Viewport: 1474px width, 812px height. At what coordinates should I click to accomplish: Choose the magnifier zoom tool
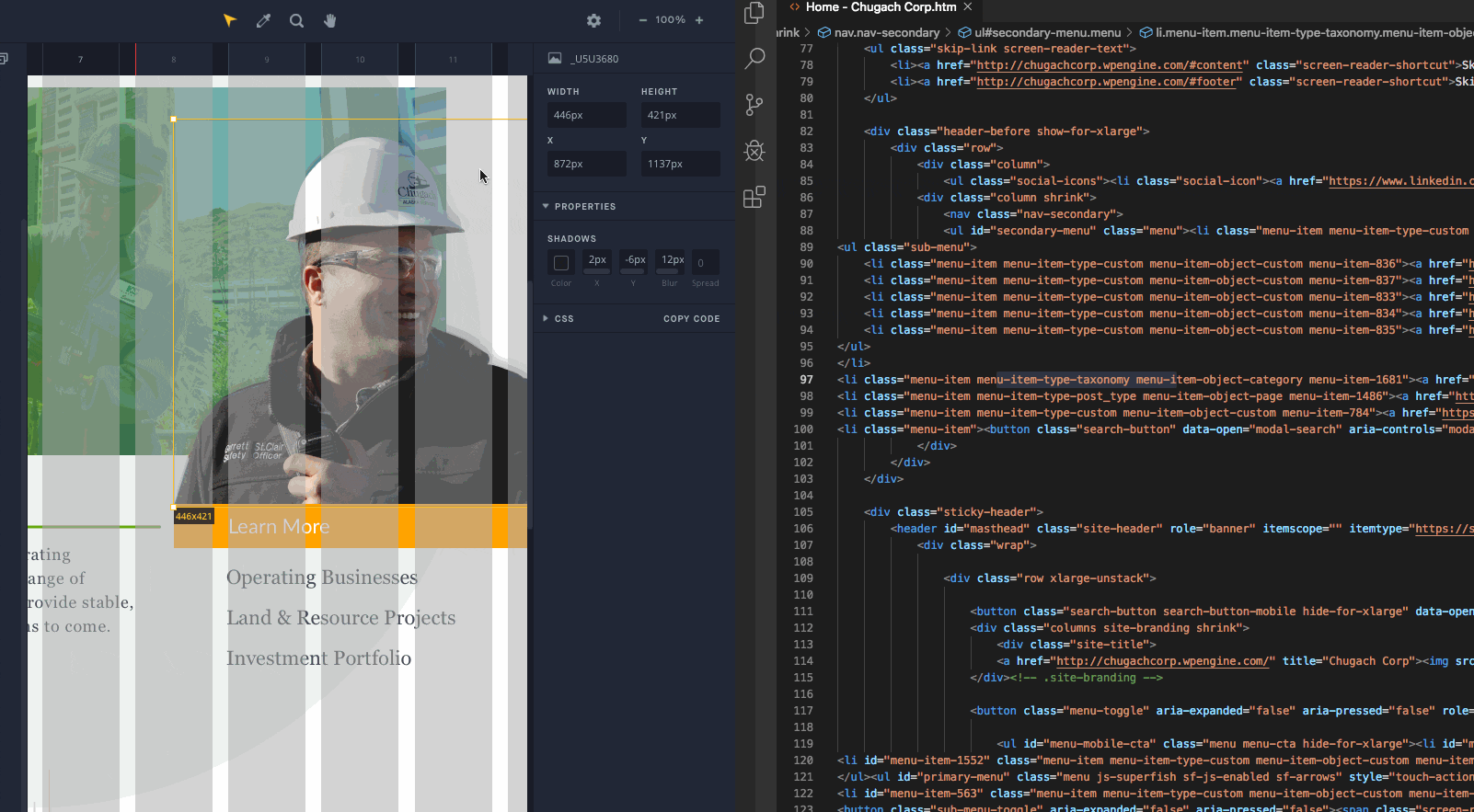[x=296, y=20]
